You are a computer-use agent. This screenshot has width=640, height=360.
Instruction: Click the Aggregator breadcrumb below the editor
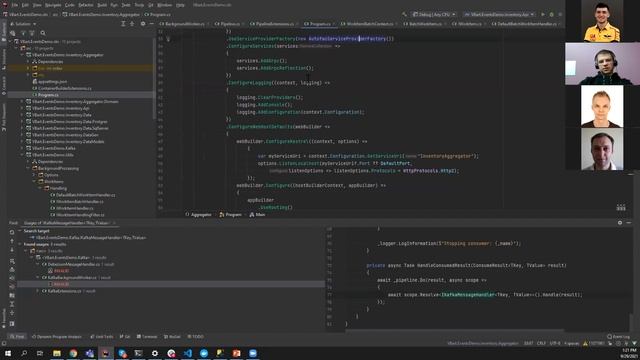click(x=198, y=215)
